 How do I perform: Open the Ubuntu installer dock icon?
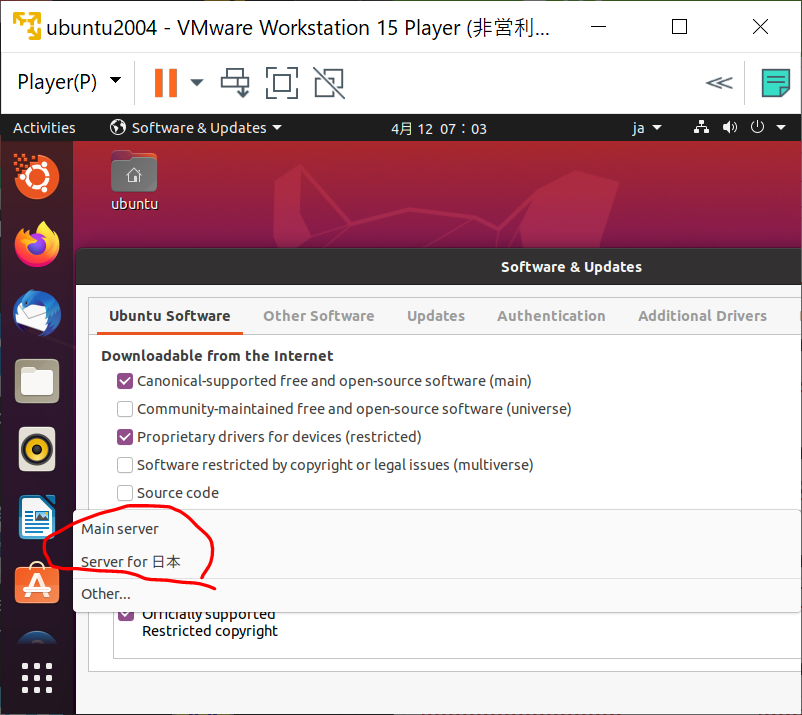point(36,176)
